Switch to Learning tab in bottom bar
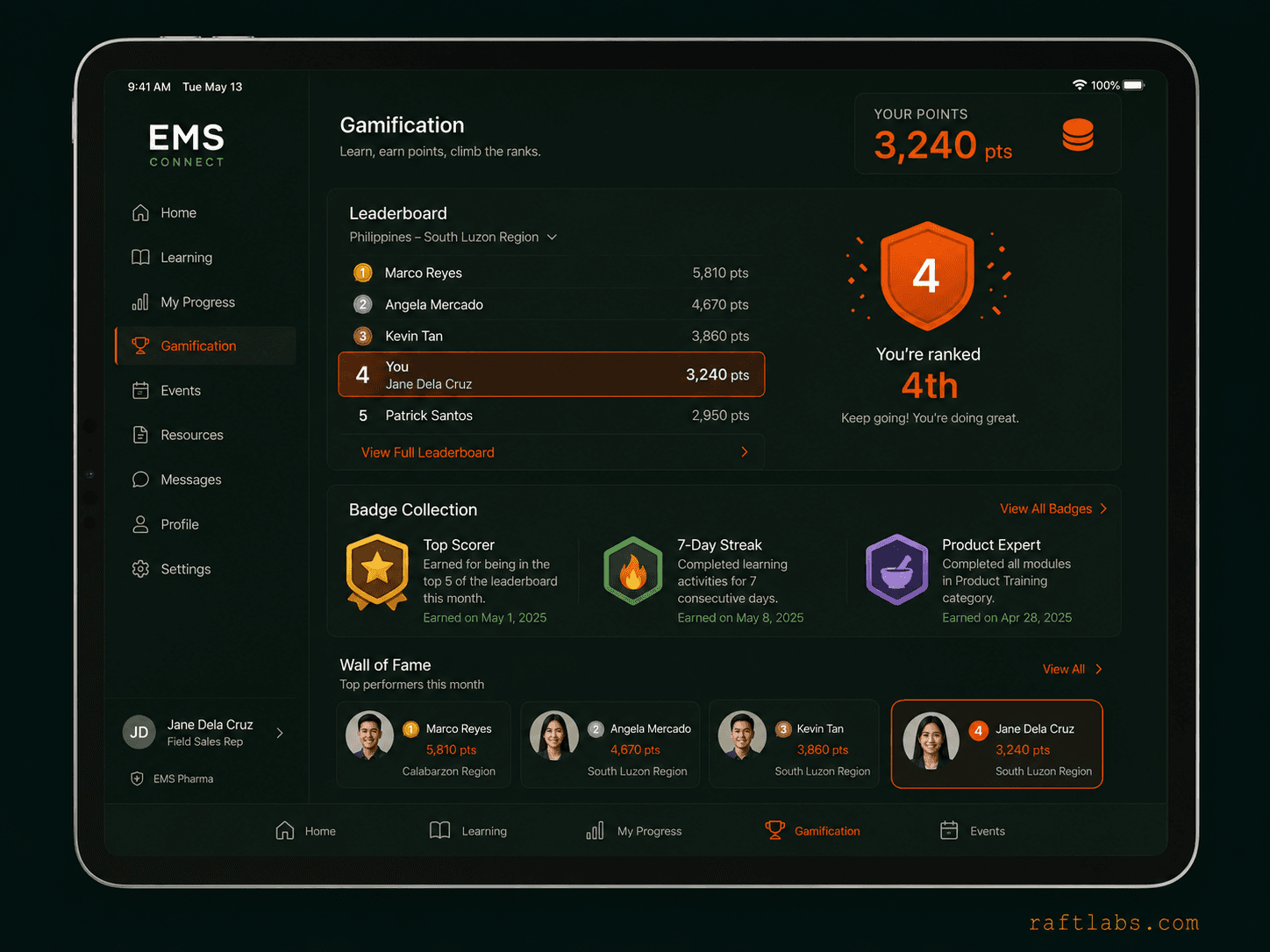1270x952 pixels. coord(468,830)
